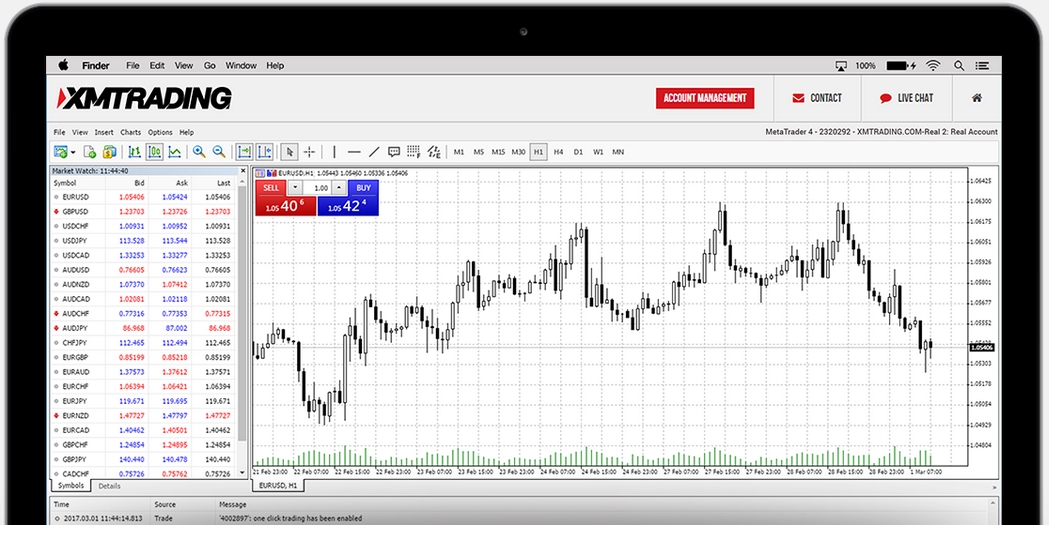Open the CONTACT link
Viewport: 1049px width, 534px height.
coord(817,98)
